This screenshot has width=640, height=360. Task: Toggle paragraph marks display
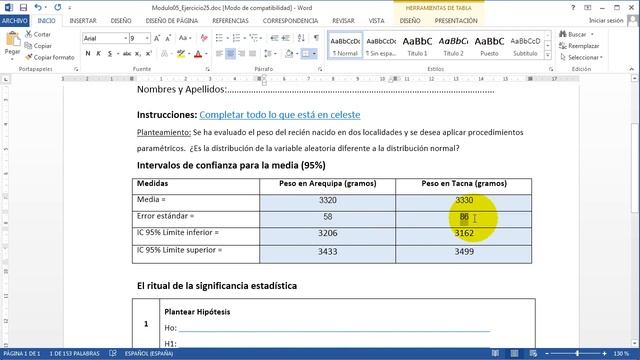(316, 38)
